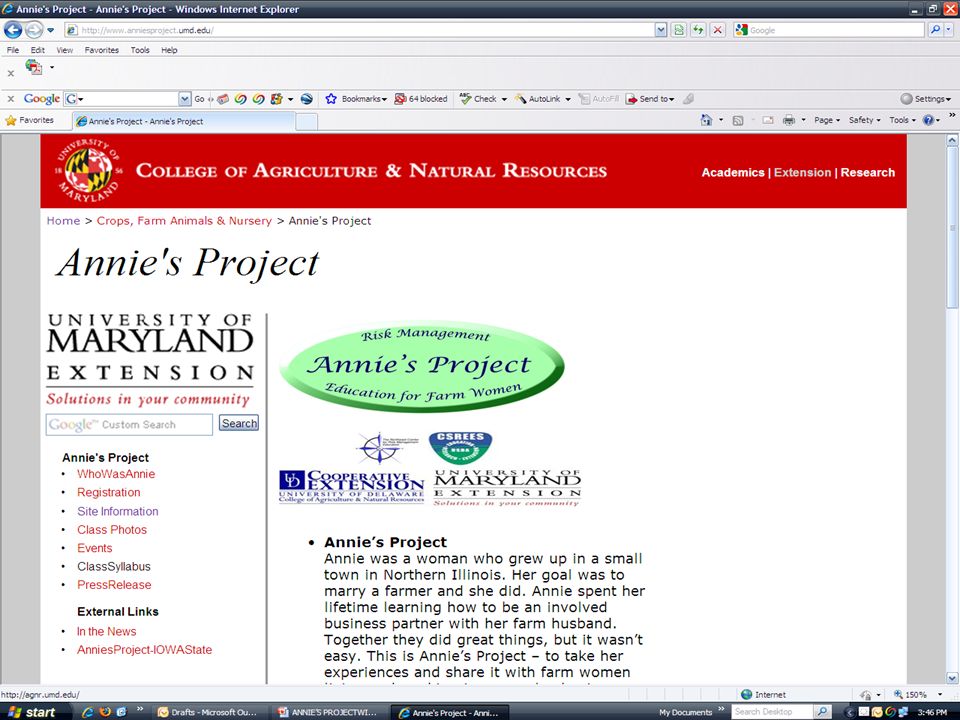Click the Home breadcrumb link
Image resolution: width=960 pixels, height=720 pixels.
click(x=63, y=221)
